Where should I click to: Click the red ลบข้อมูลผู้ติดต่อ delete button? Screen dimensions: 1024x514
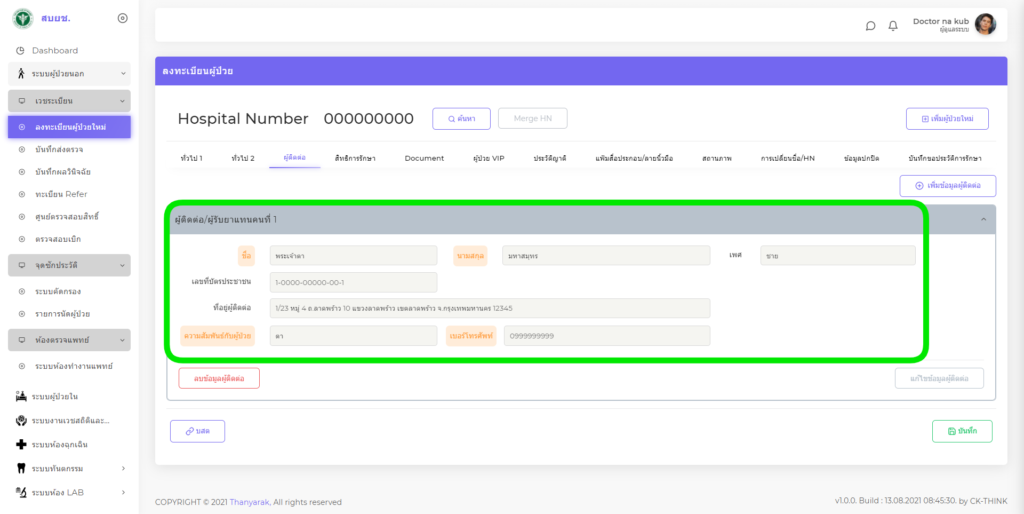pos(219,378)
